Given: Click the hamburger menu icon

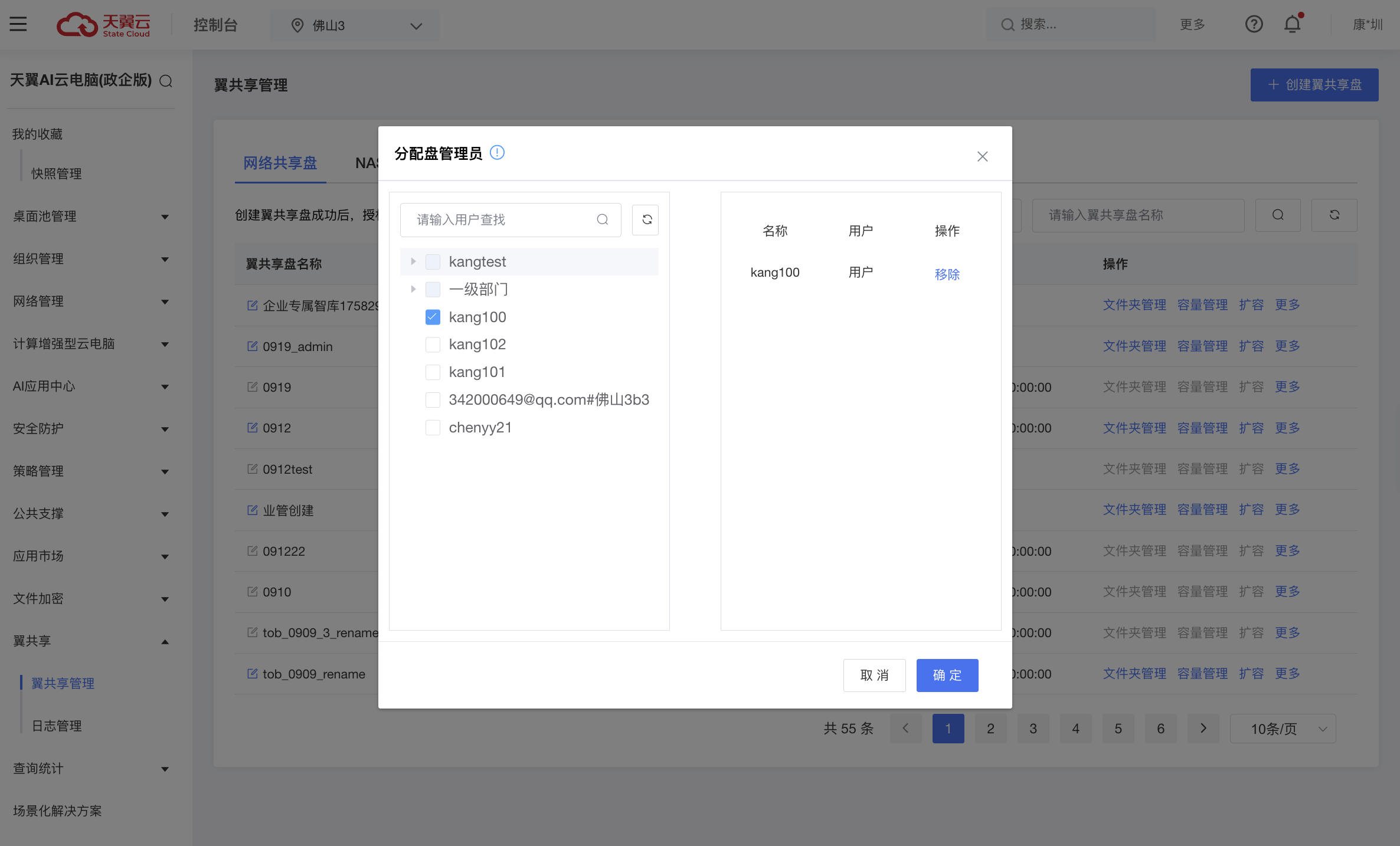Looking at the screenshot, I should click(18, 24).
